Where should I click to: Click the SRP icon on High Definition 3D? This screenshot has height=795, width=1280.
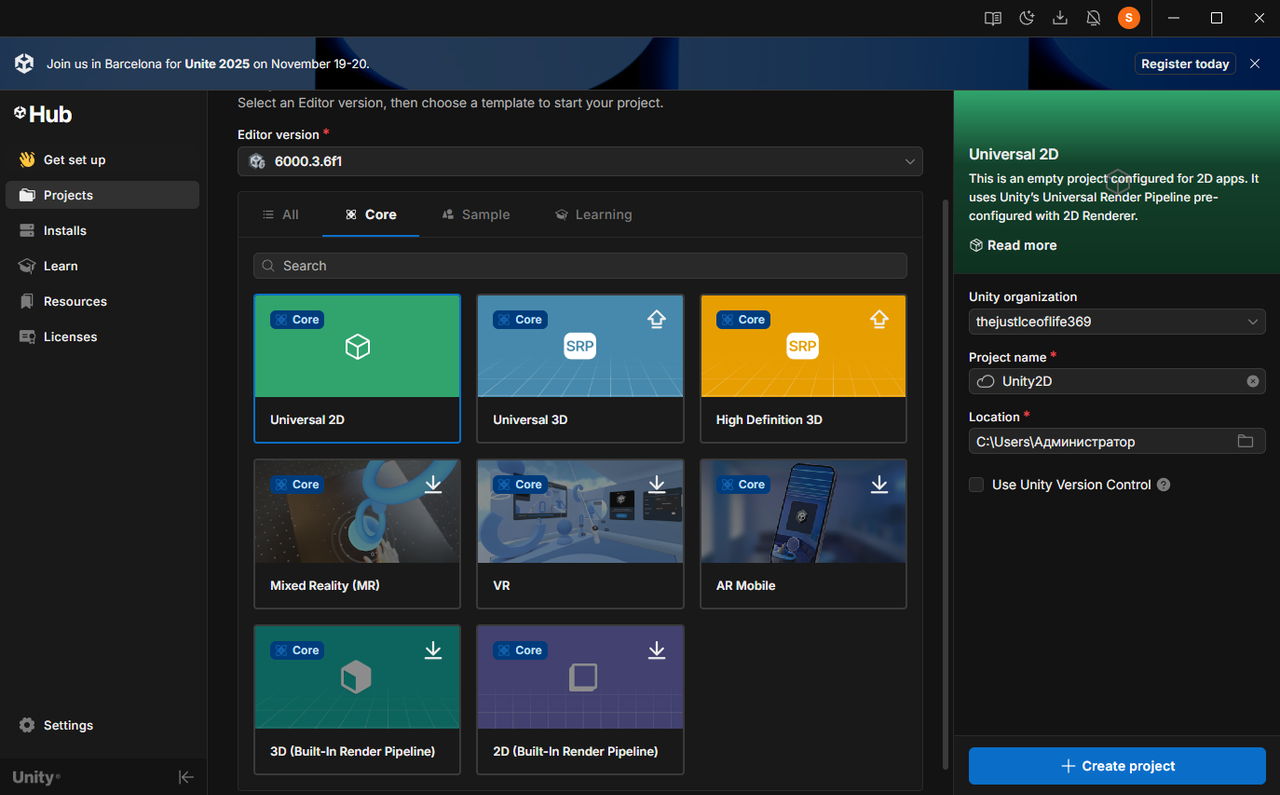coord(803,346)
